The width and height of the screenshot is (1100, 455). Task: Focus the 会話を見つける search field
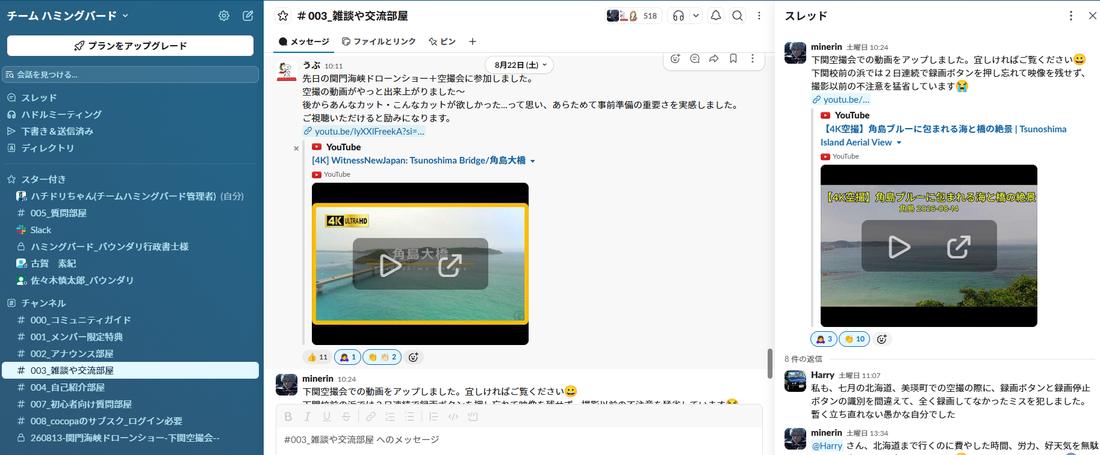[x=130, y=74]
